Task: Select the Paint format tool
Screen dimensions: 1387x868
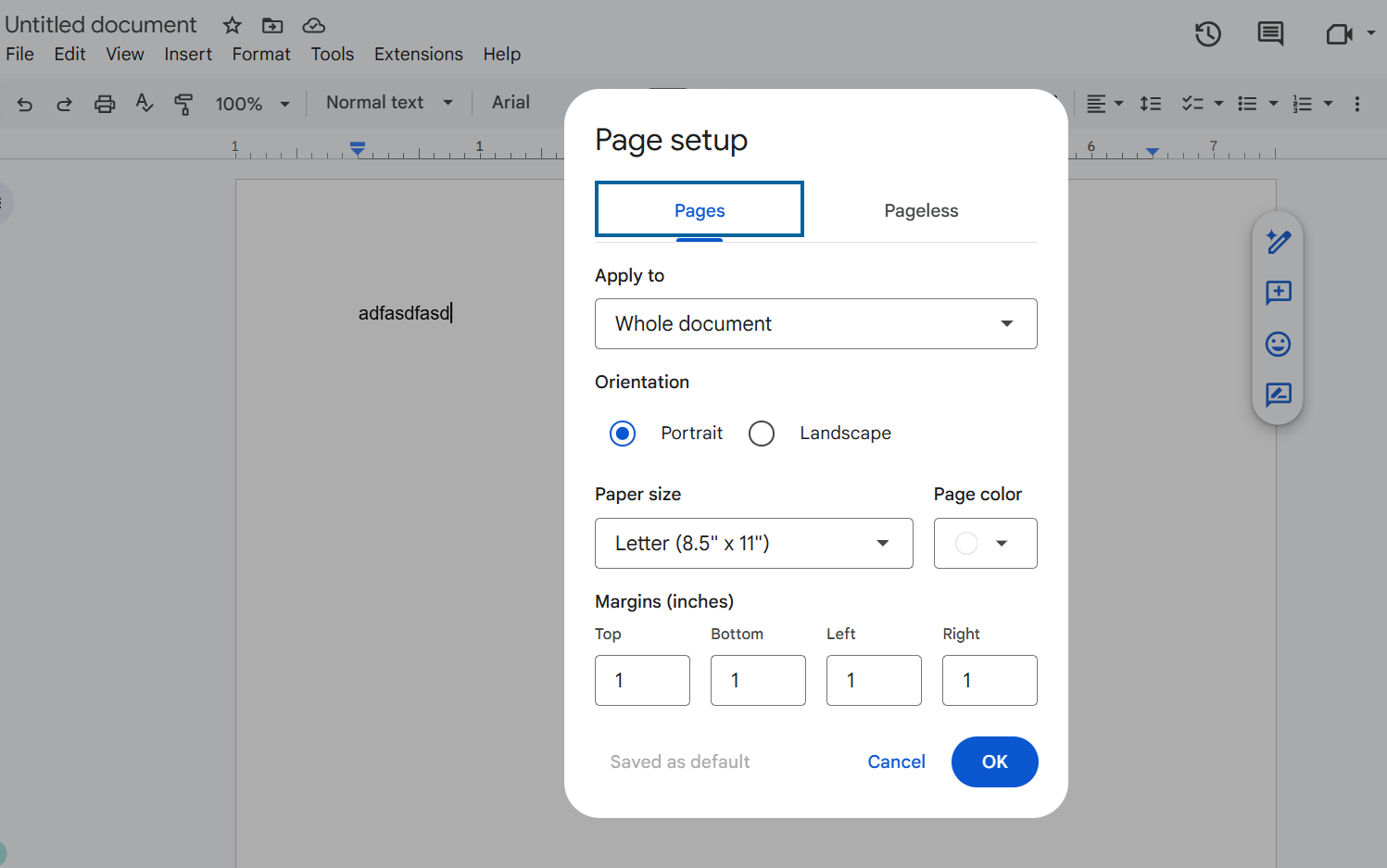Action: (x=183, y=104)
